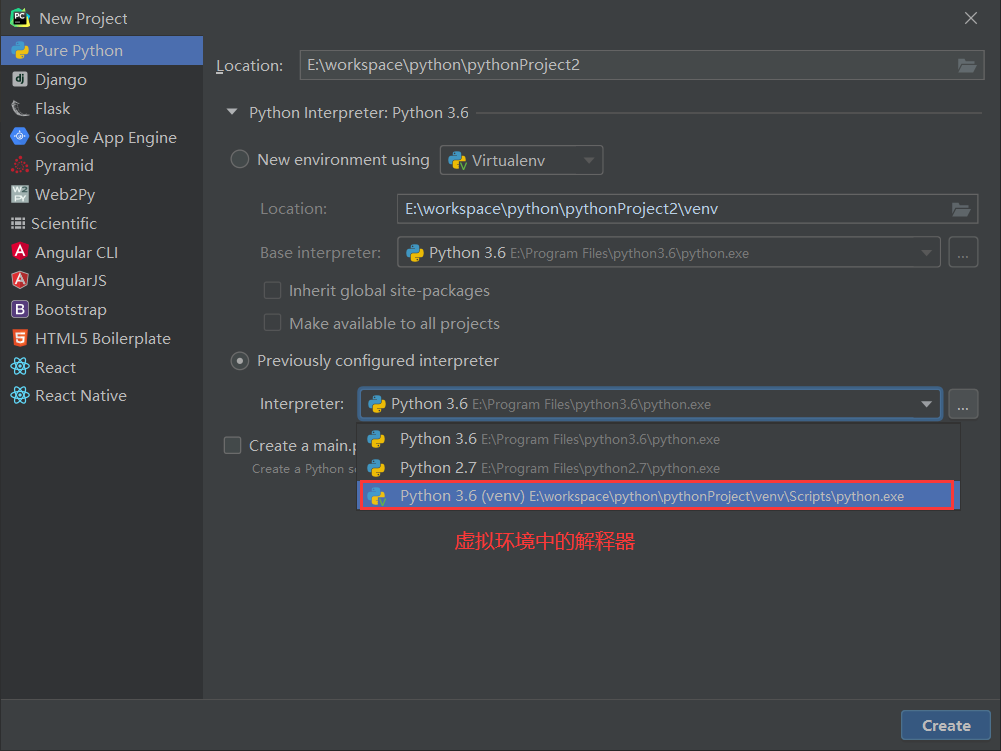The height and width of the screenshot is (751, 1001).
Task: Click the AngularJS shield icon
Action: pos(20,280)
